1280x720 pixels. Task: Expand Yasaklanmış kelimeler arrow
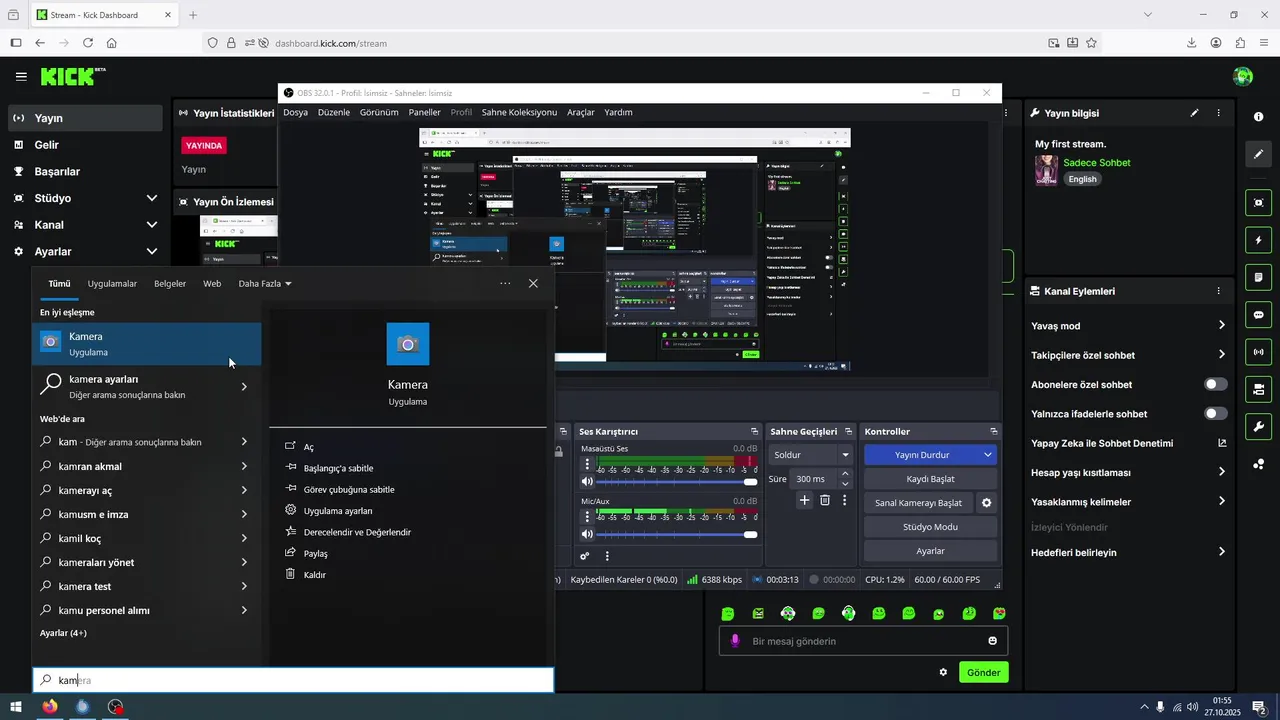click(x=1222, y=502)
